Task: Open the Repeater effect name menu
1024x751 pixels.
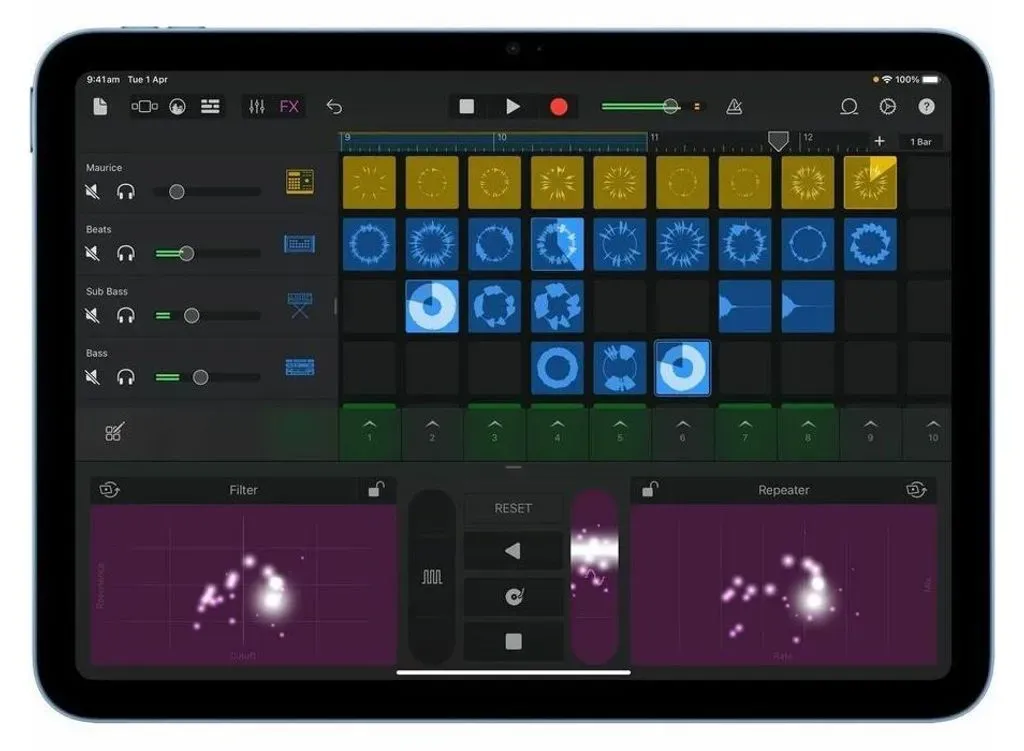Action: click(x=783, y=490)
